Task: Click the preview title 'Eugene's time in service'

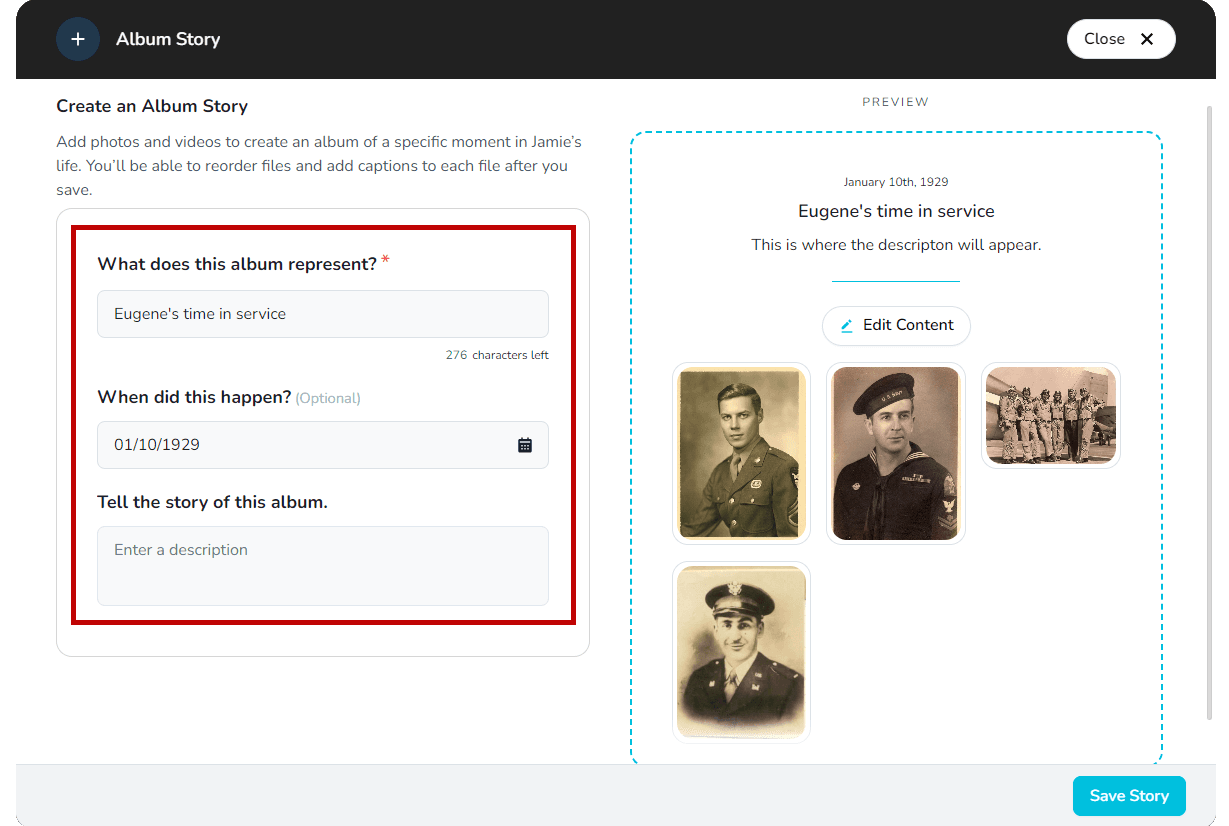Action: point(896,211)
